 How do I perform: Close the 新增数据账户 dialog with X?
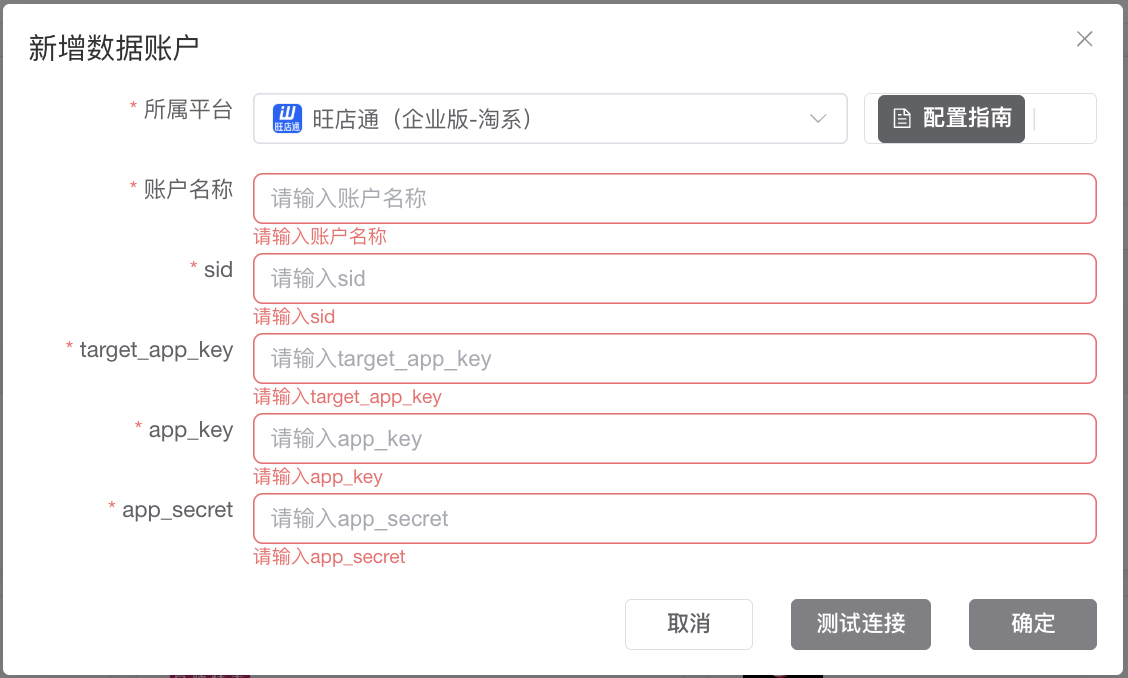click(x=1084, y=40)
